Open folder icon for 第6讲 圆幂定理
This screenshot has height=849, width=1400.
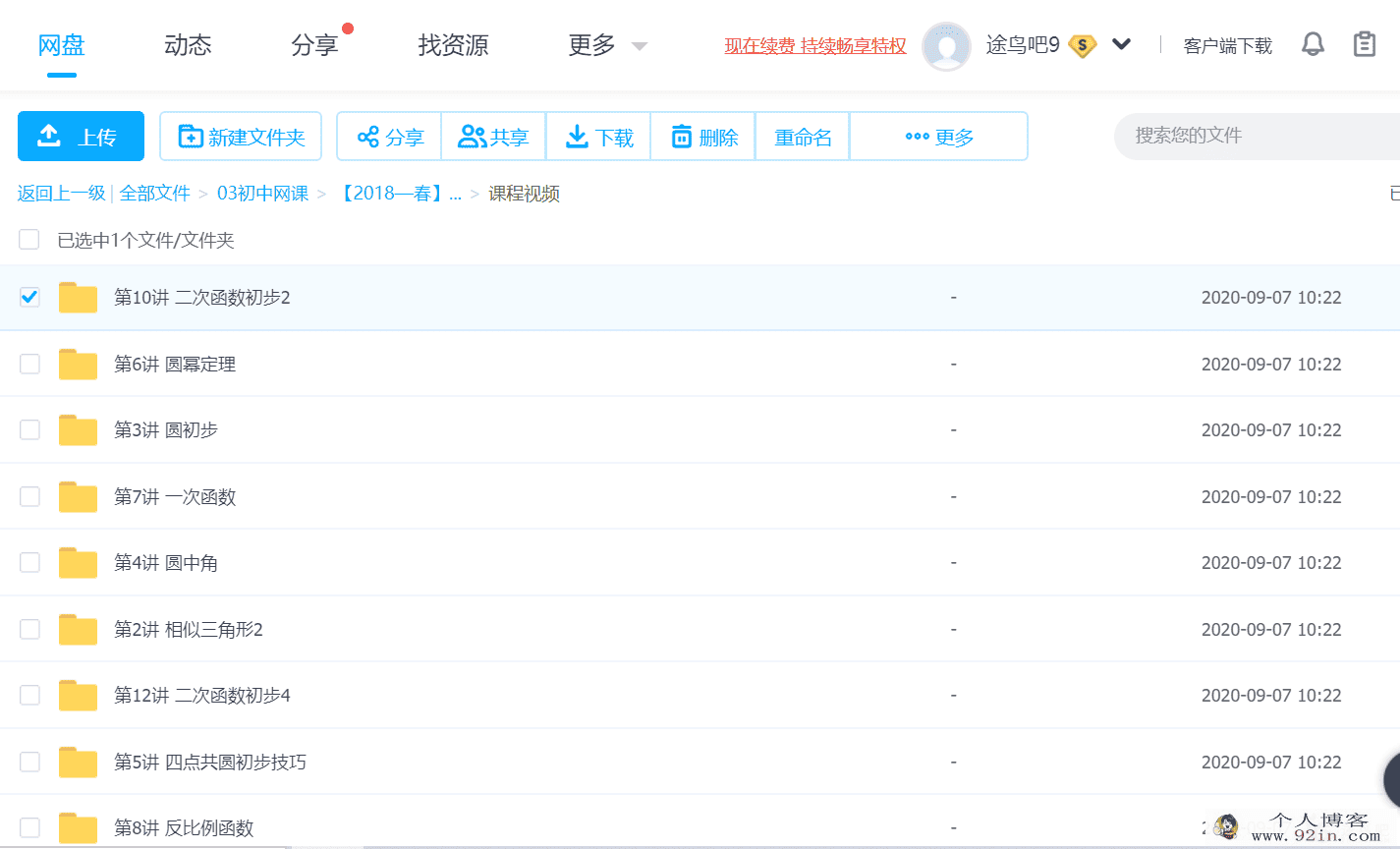[x=78, y=364]
